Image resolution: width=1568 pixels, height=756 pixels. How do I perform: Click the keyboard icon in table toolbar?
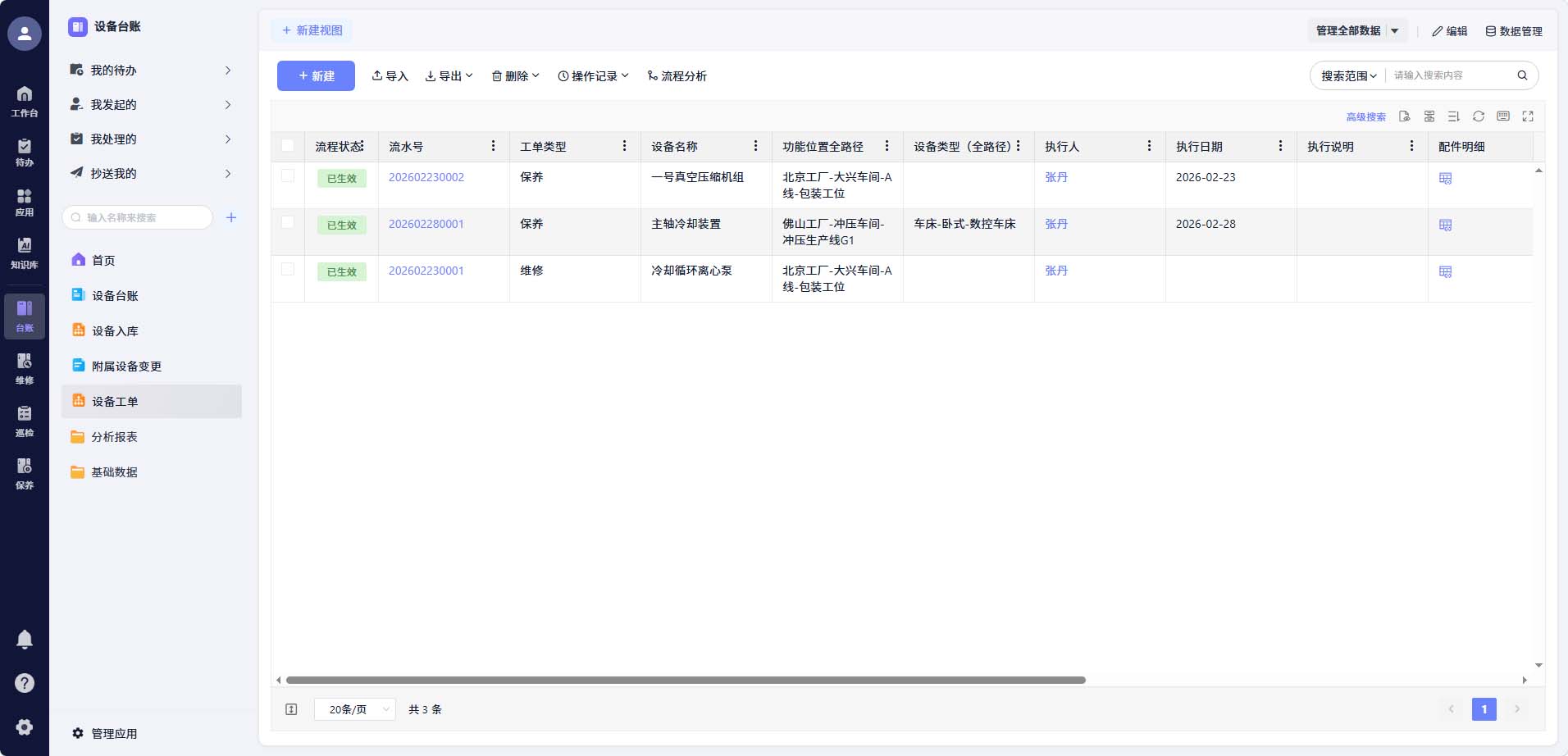tap(1503, 116)
